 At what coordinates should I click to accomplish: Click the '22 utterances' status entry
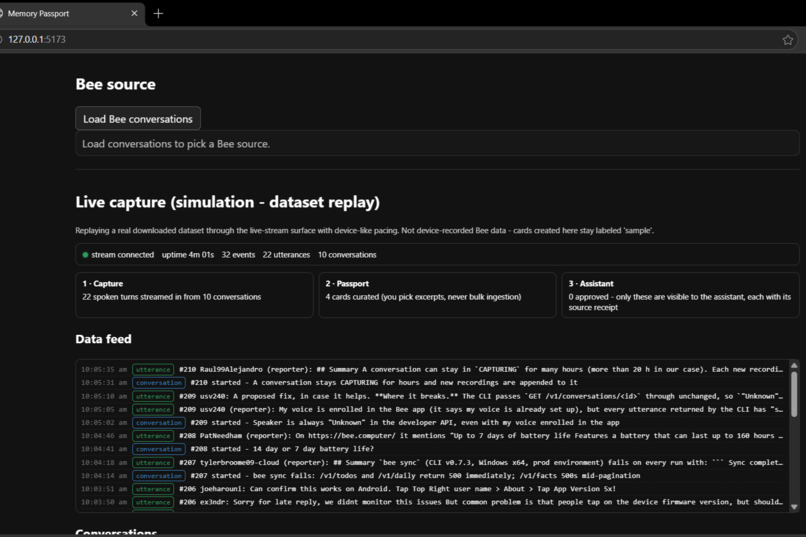click(286, 255)
